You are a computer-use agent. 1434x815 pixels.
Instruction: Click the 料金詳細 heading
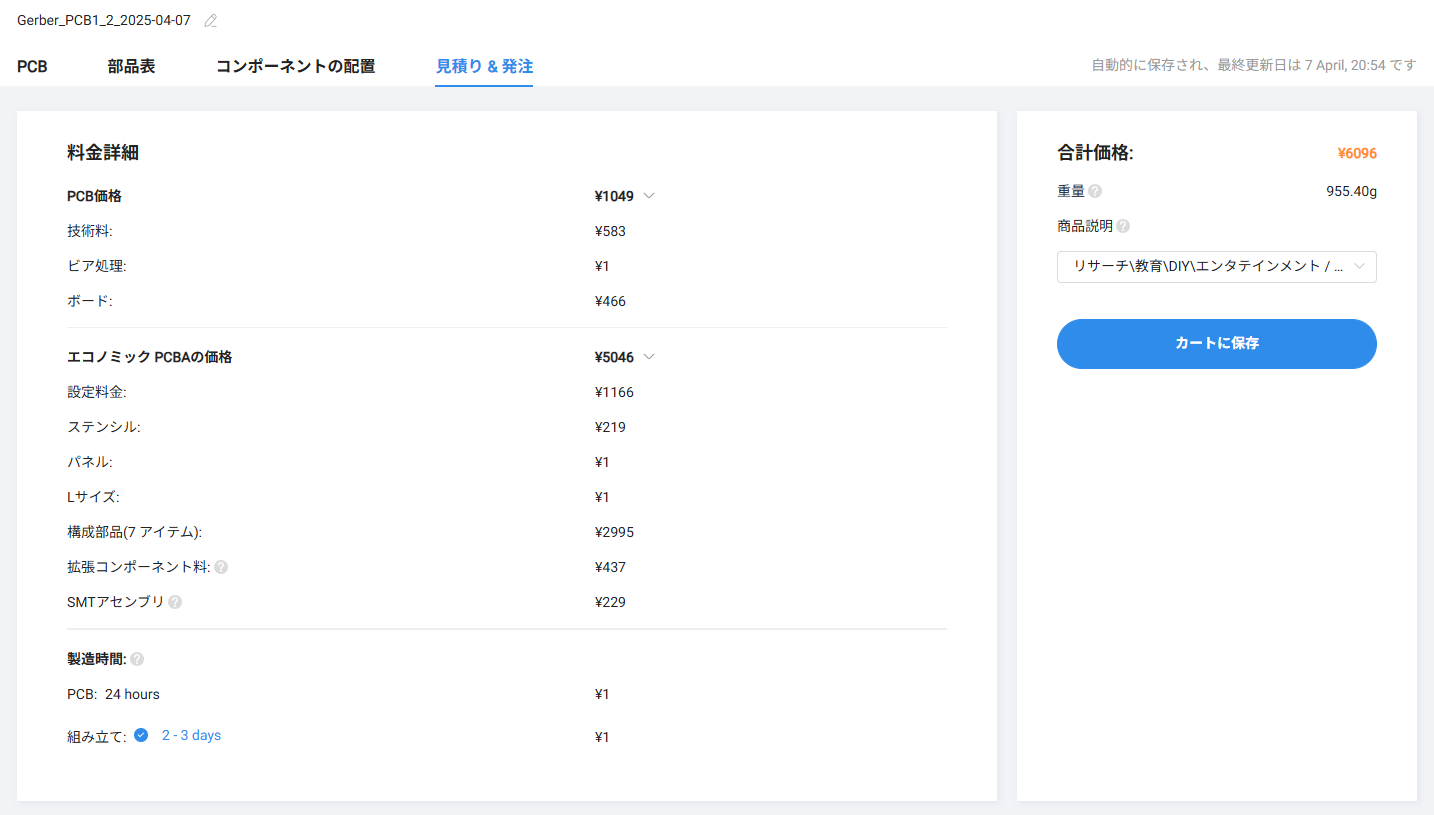click(103, 153)
